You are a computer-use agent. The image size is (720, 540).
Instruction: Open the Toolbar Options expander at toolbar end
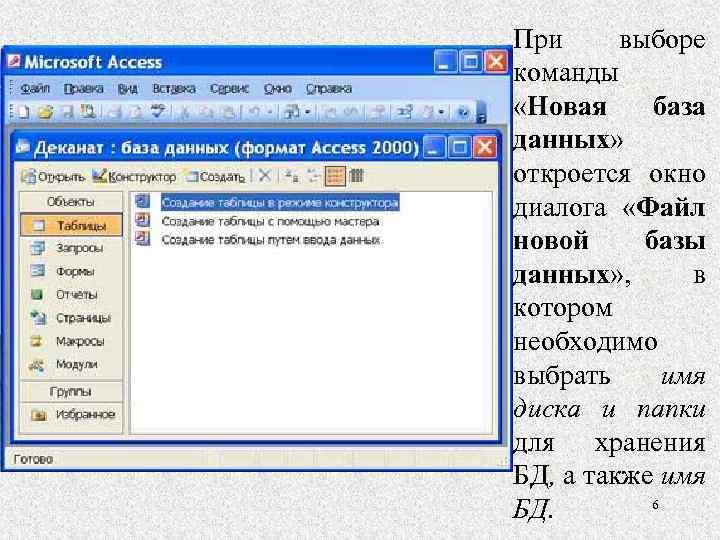(481, 113)
